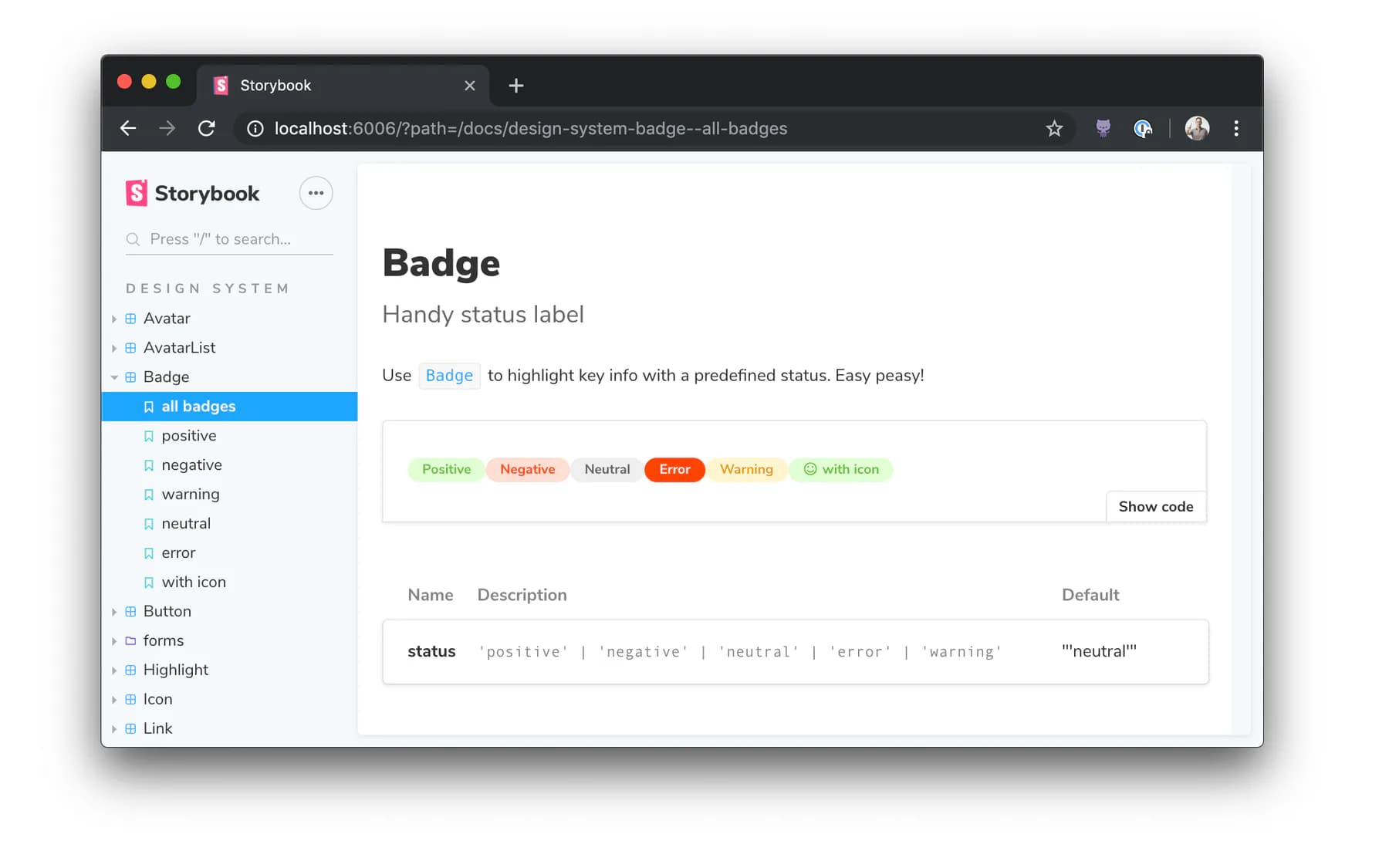Click the smiley icon in badge

point(810,469)
